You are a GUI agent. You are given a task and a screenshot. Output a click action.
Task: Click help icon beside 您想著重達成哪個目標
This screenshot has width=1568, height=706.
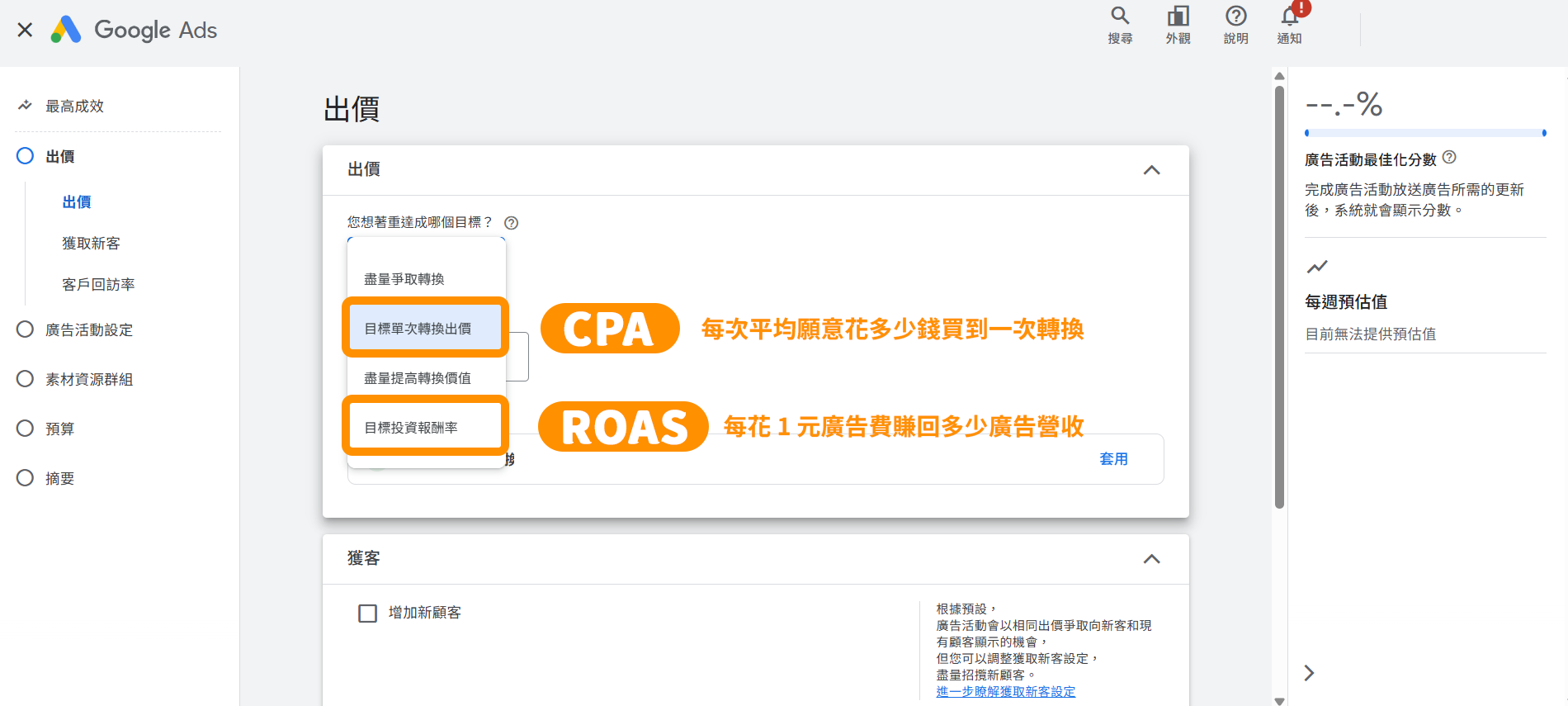point(511,223)
